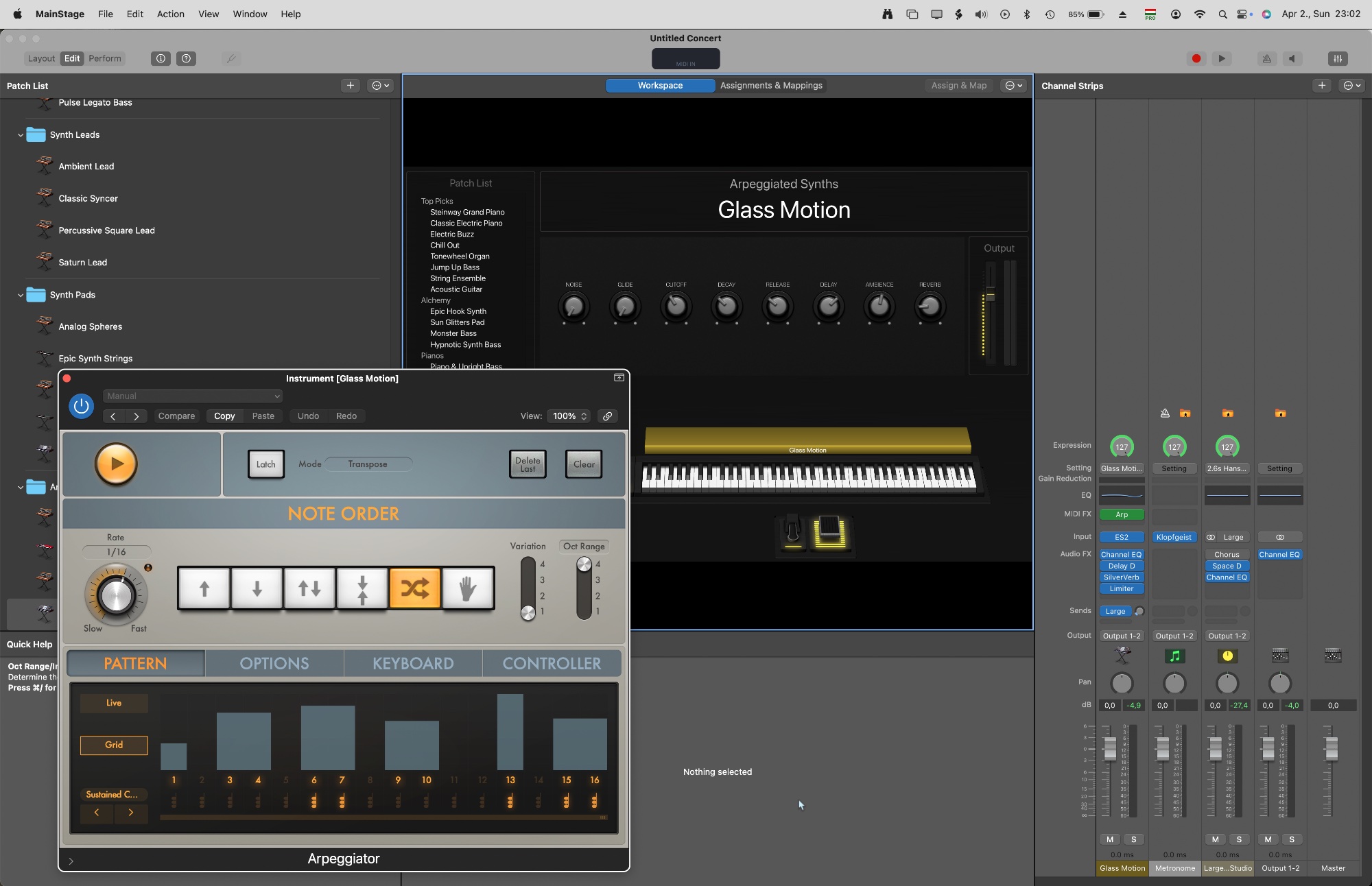The width and height of the screenshot is (1372, 886).
Task: Open the Patch List action menu
Action: point(380,86)
